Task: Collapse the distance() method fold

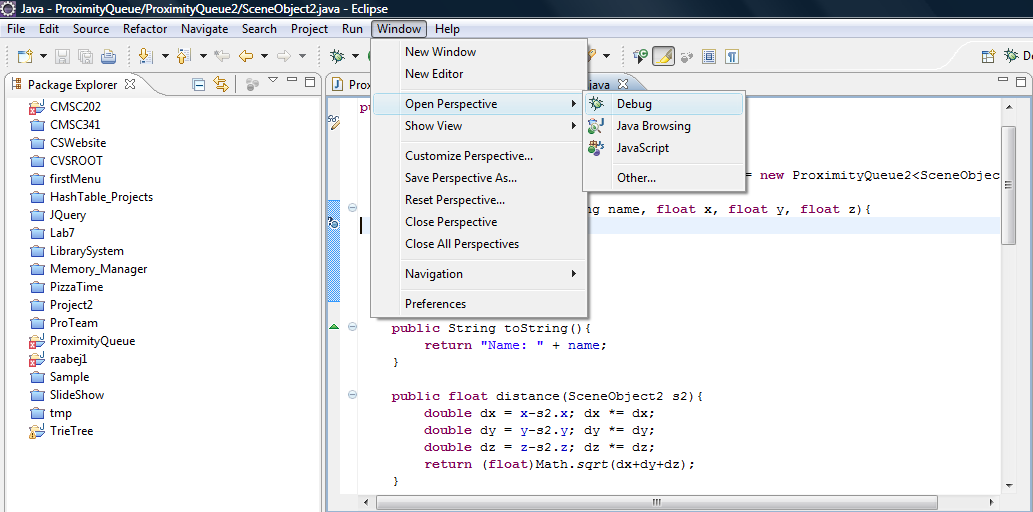Action: pos(352,395)
